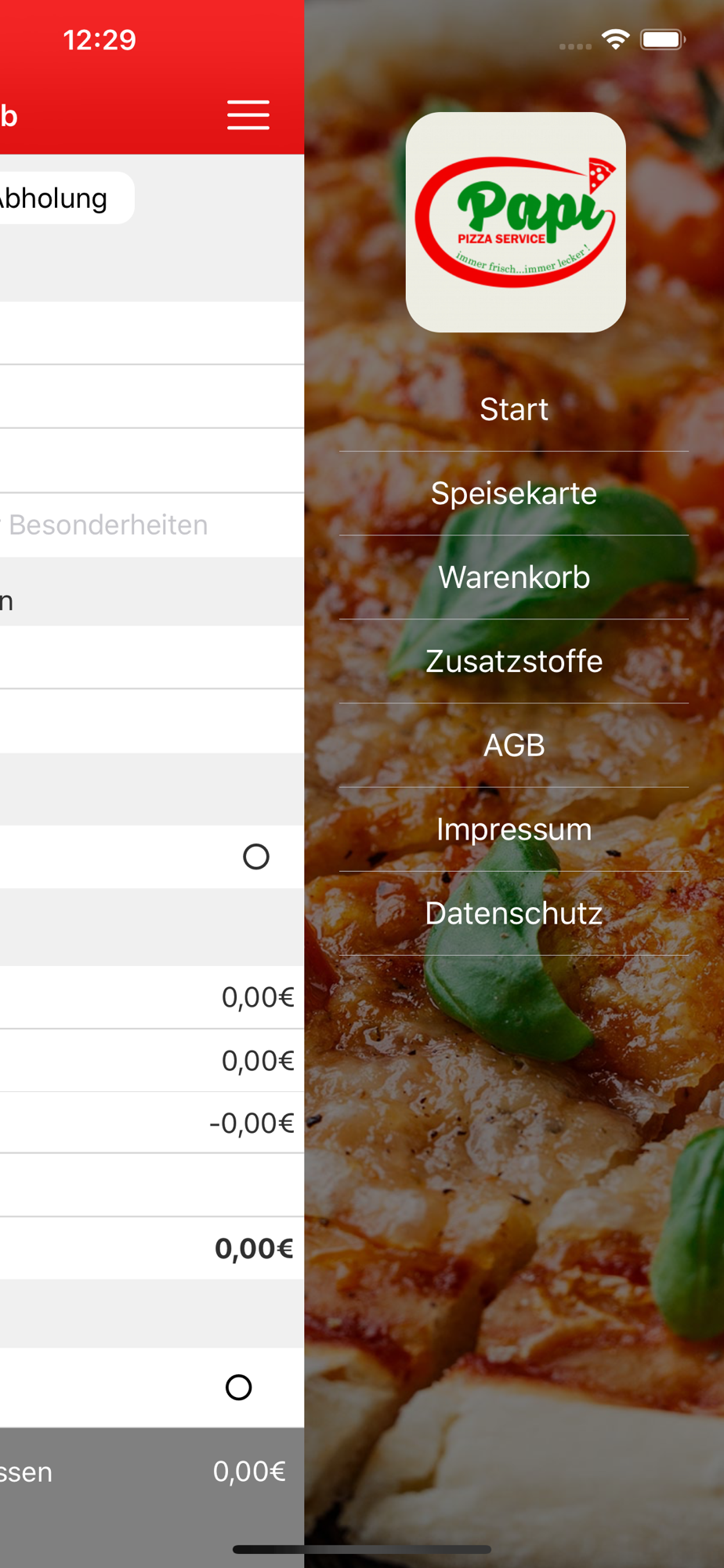Screen dimensions: 724x1568
Task: Tap the battery indicator icon
Action: click(x=662, y=39)
